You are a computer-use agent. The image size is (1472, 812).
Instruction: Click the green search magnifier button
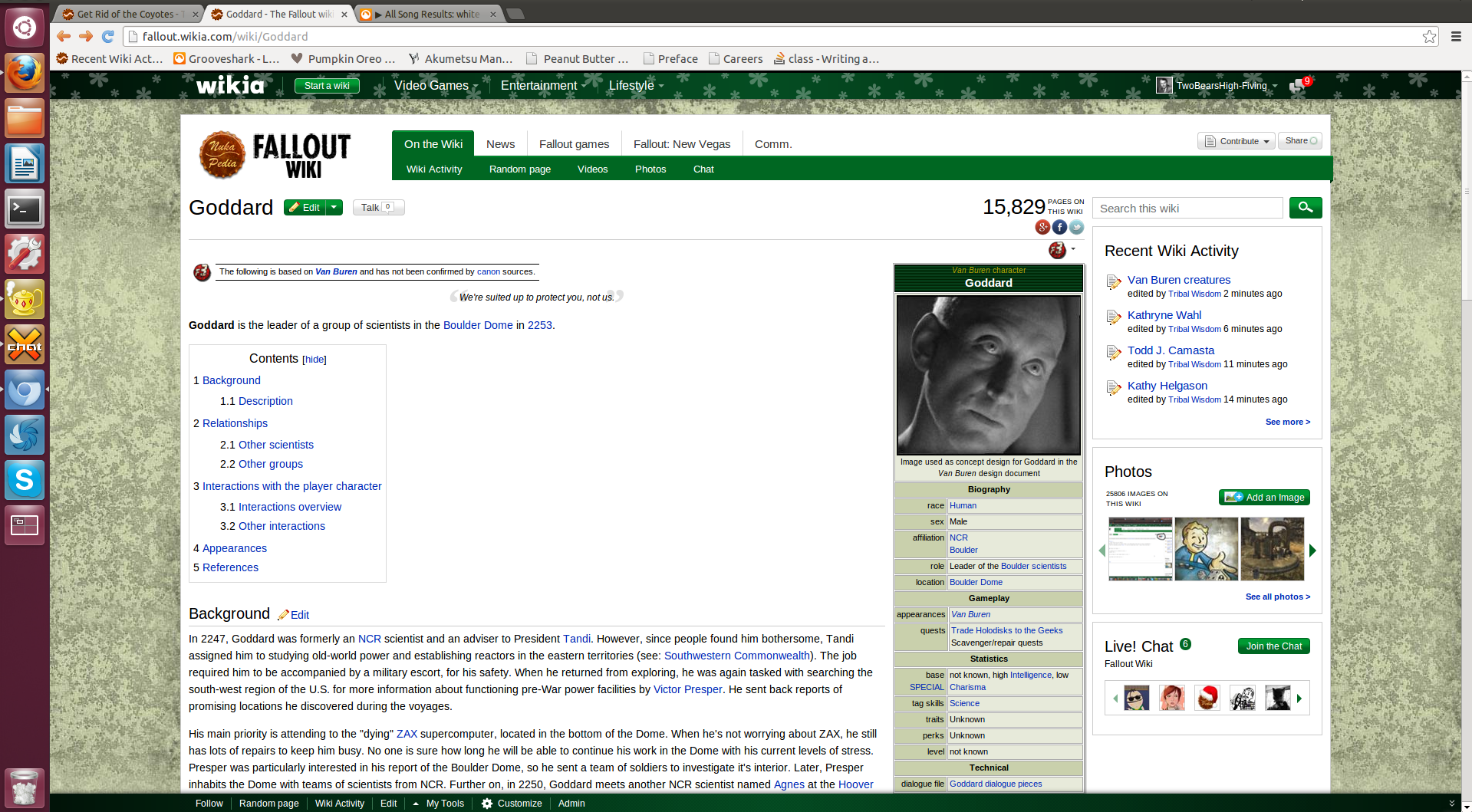pyautogui.click(x=1306, y=208)
